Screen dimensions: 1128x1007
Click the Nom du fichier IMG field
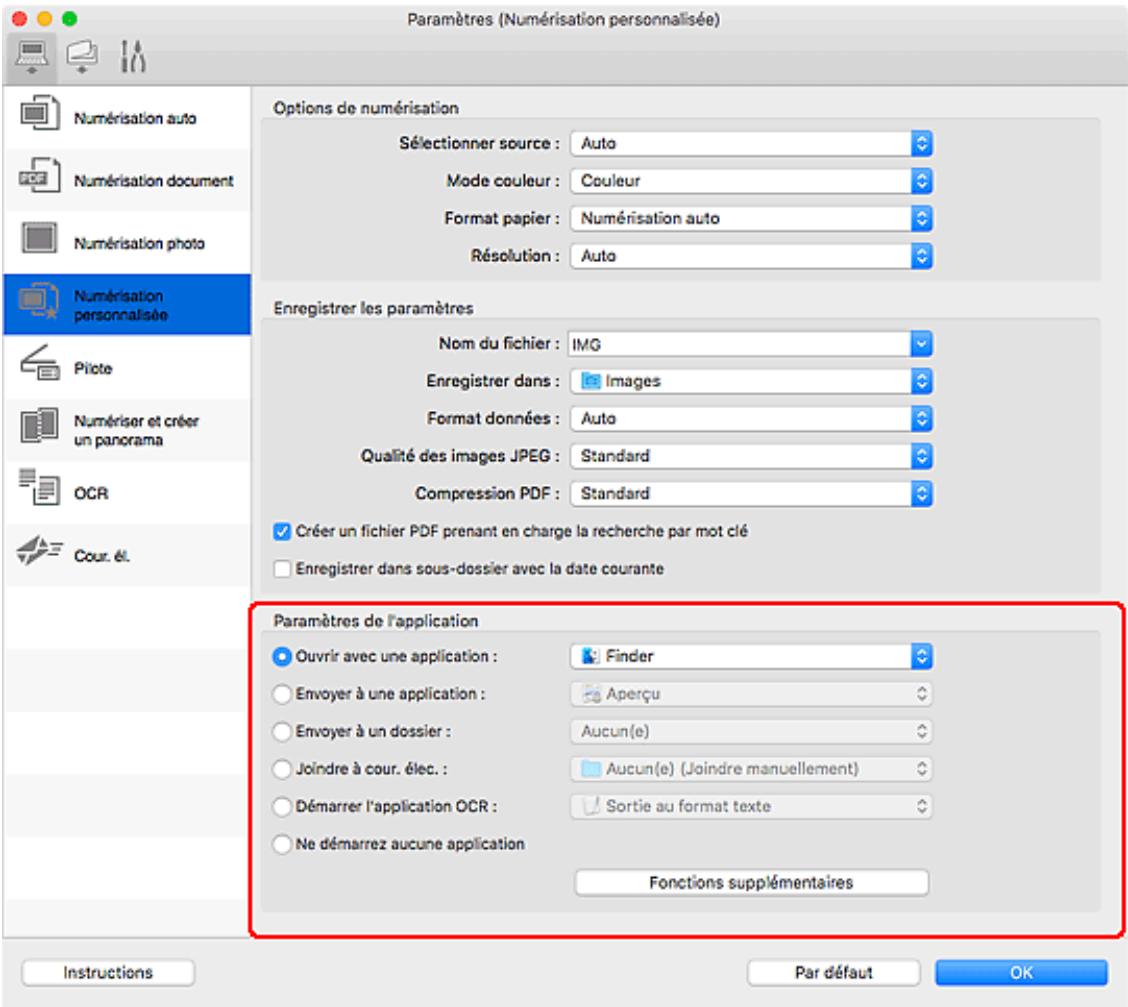pyautogui.click(x=738, y=344)
